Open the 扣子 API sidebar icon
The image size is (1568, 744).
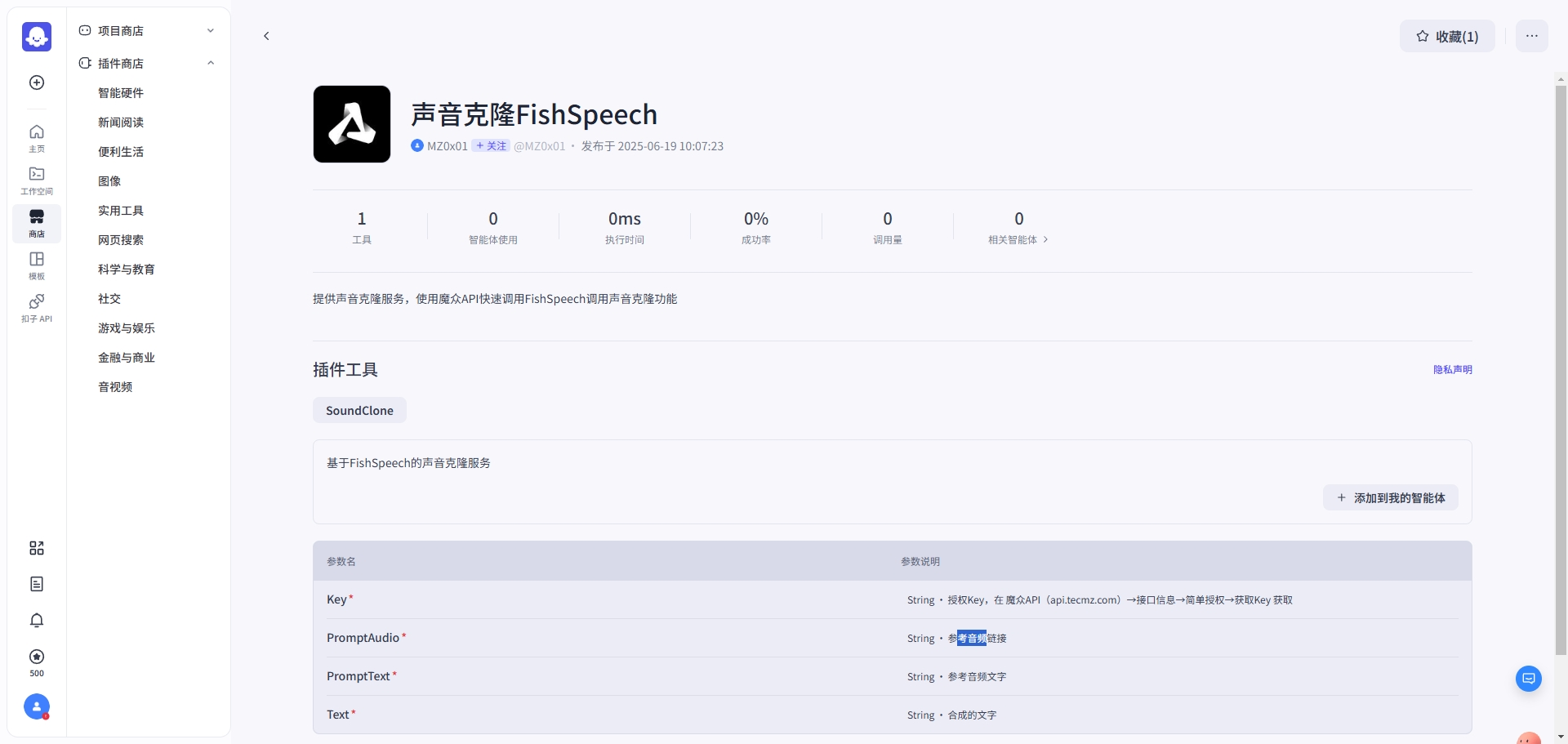coord(36,307)
